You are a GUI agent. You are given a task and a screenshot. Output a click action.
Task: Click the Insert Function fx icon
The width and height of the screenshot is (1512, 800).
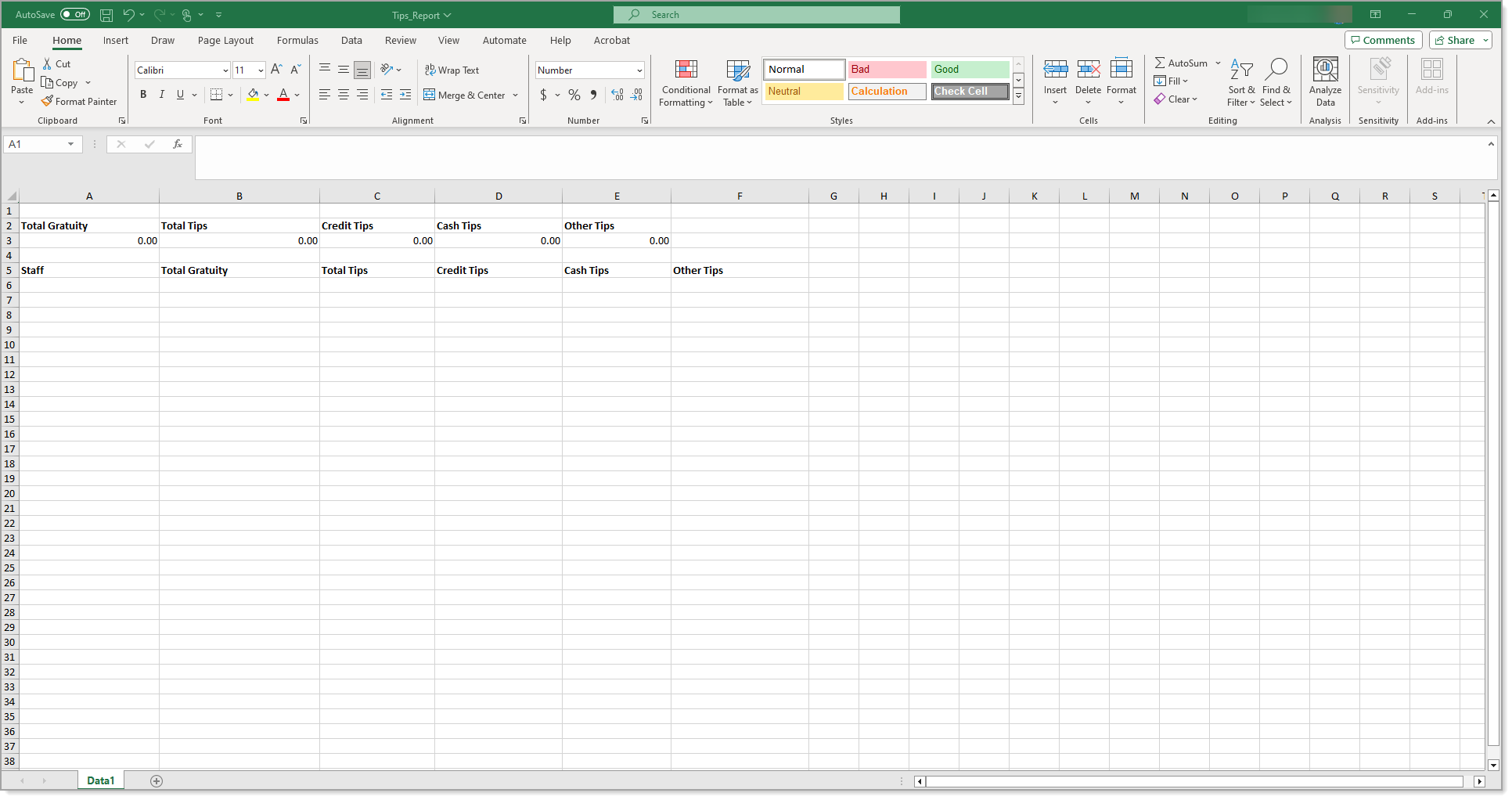tap(178, 144)
